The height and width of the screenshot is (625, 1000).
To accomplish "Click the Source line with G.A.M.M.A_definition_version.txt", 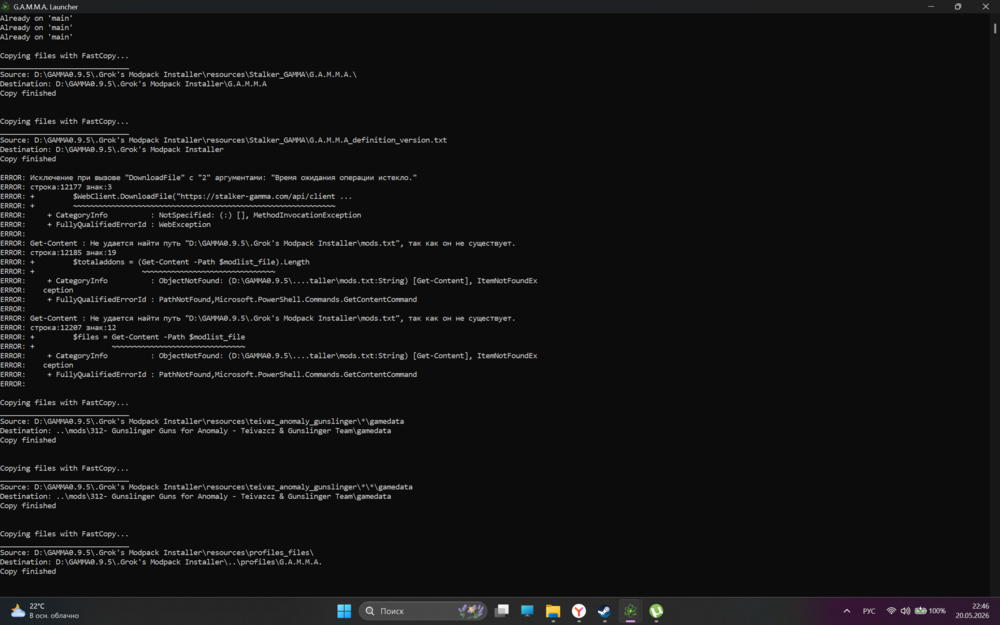I will (223, 140).
